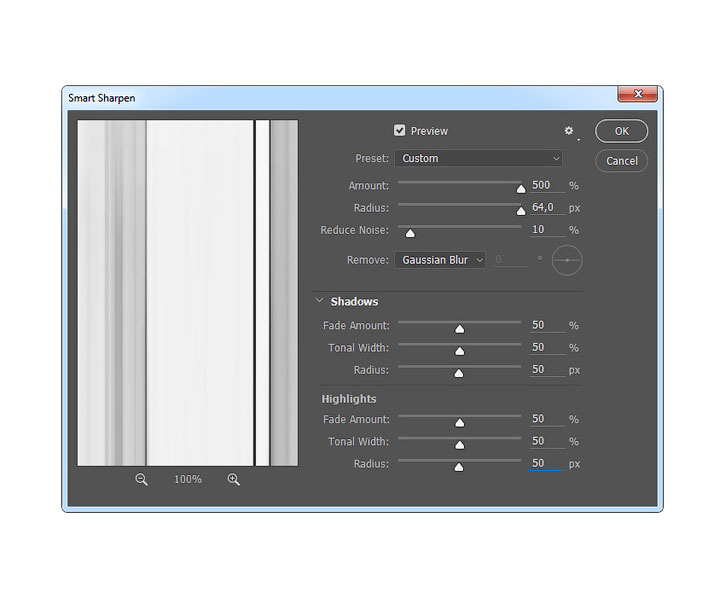Click the angle direction dial
The image size is (725, 598).
point(567,260)
